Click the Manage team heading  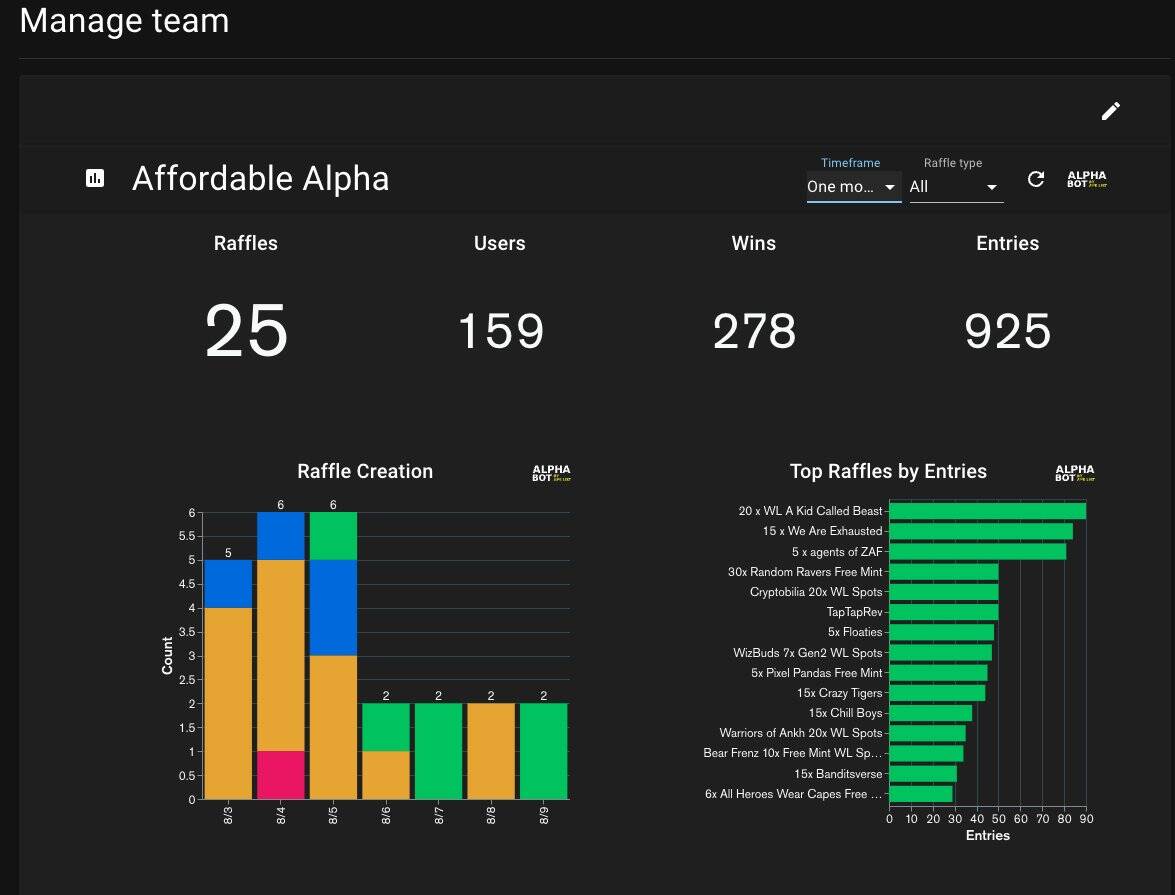[x=124, y=21]
